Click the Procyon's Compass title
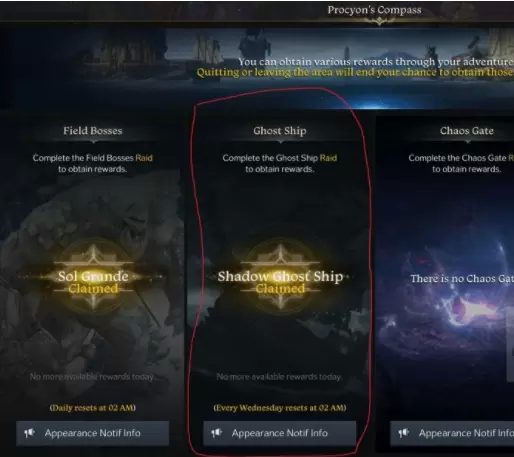This screenshot has width=514, height=457. tap(374, 10)
